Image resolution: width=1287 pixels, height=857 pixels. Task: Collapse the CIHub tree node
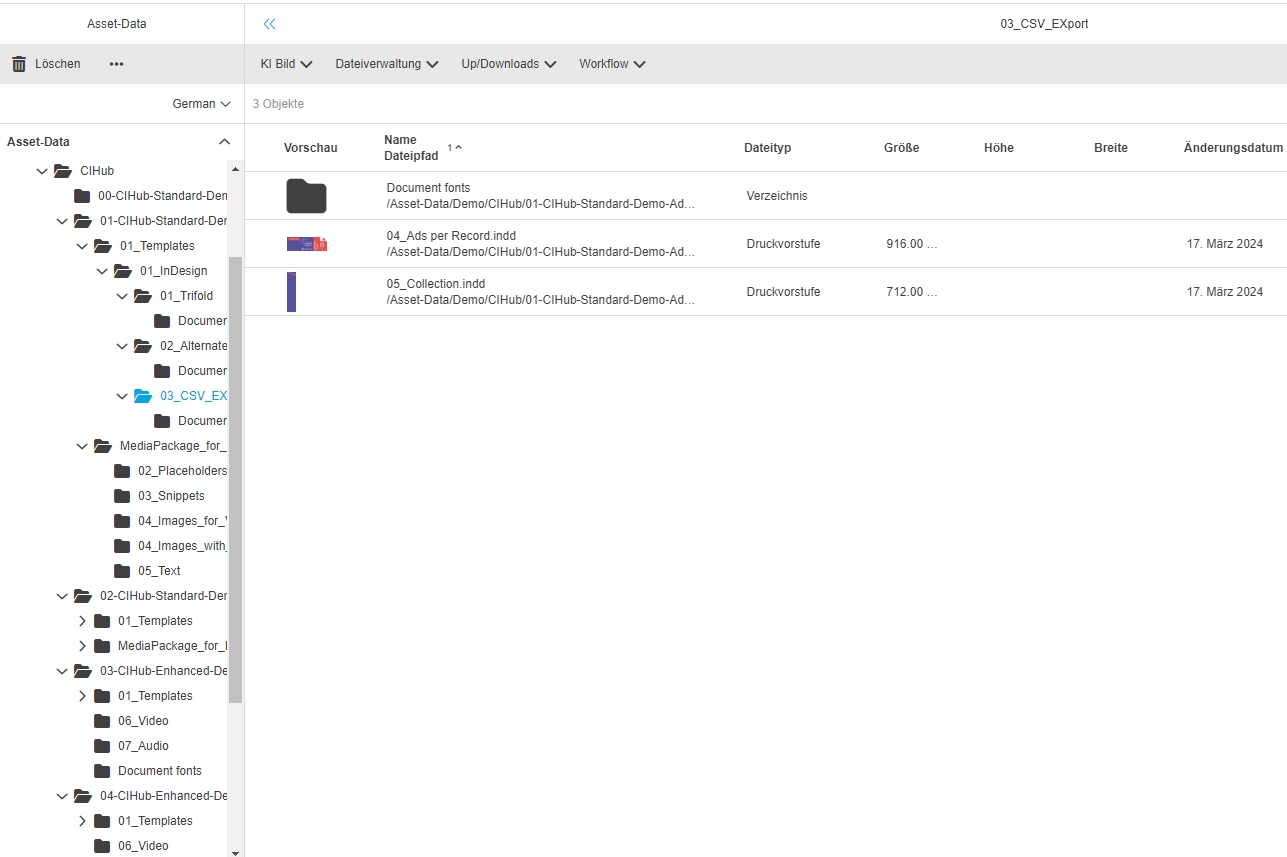pos(42,171)
